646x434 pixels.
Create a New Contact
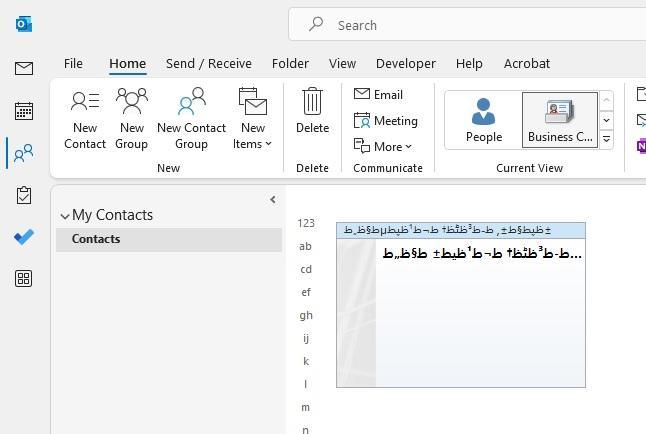pos(85,120)
